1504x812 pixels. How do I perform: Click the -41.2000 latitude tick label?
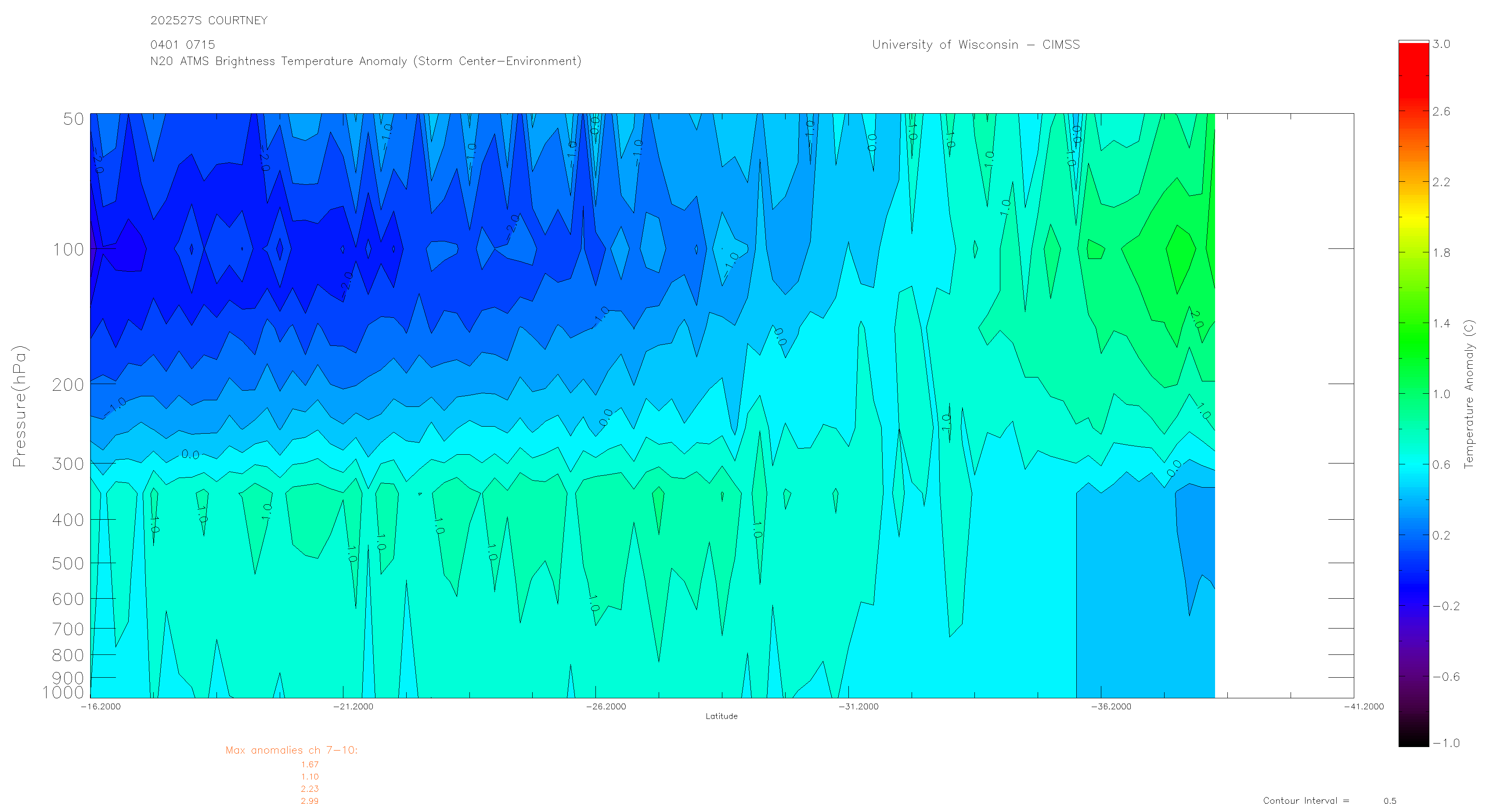pos(1363,707)
